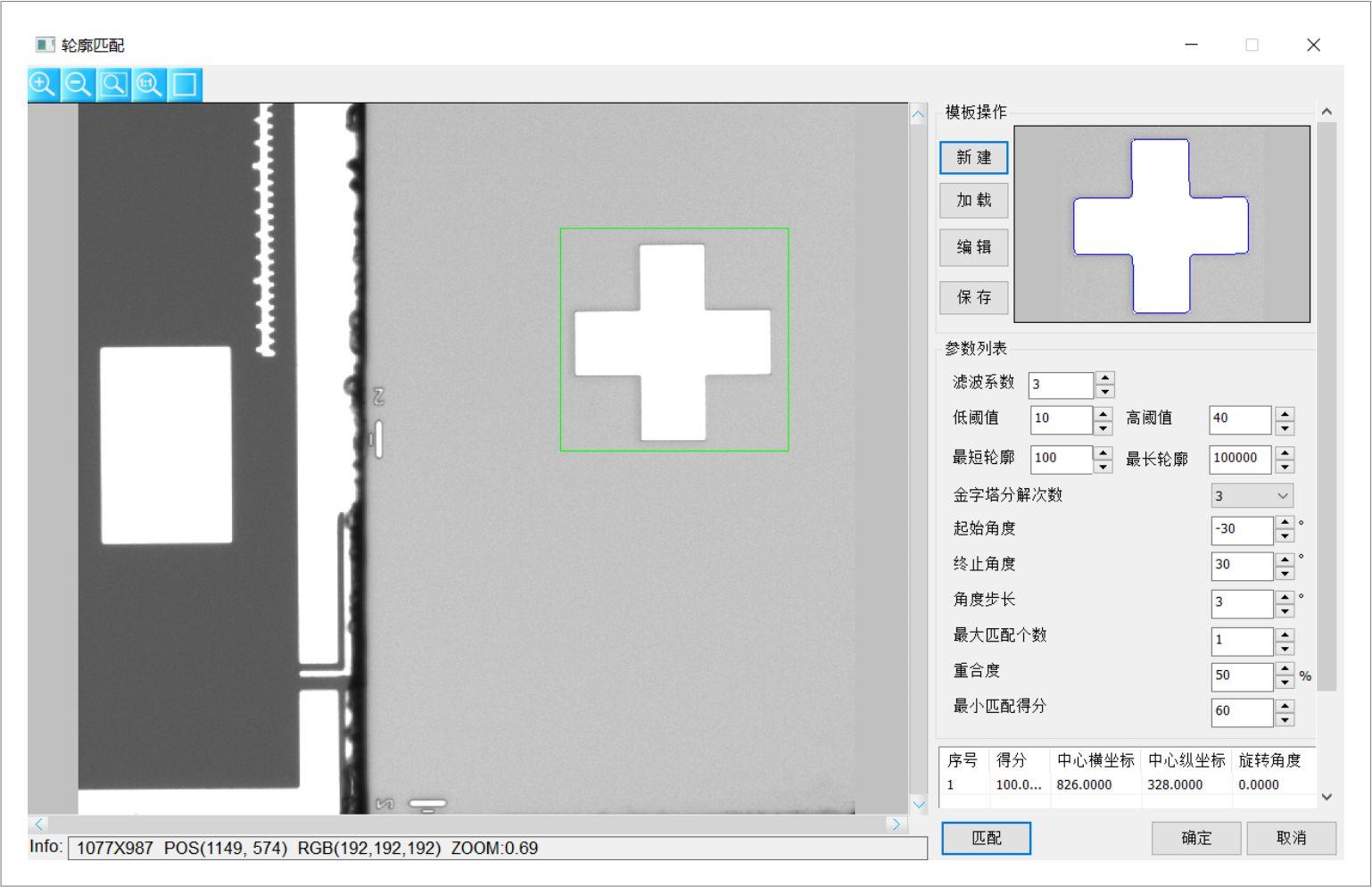Click the zoom in magnifier icon

[x=43, y=85]
